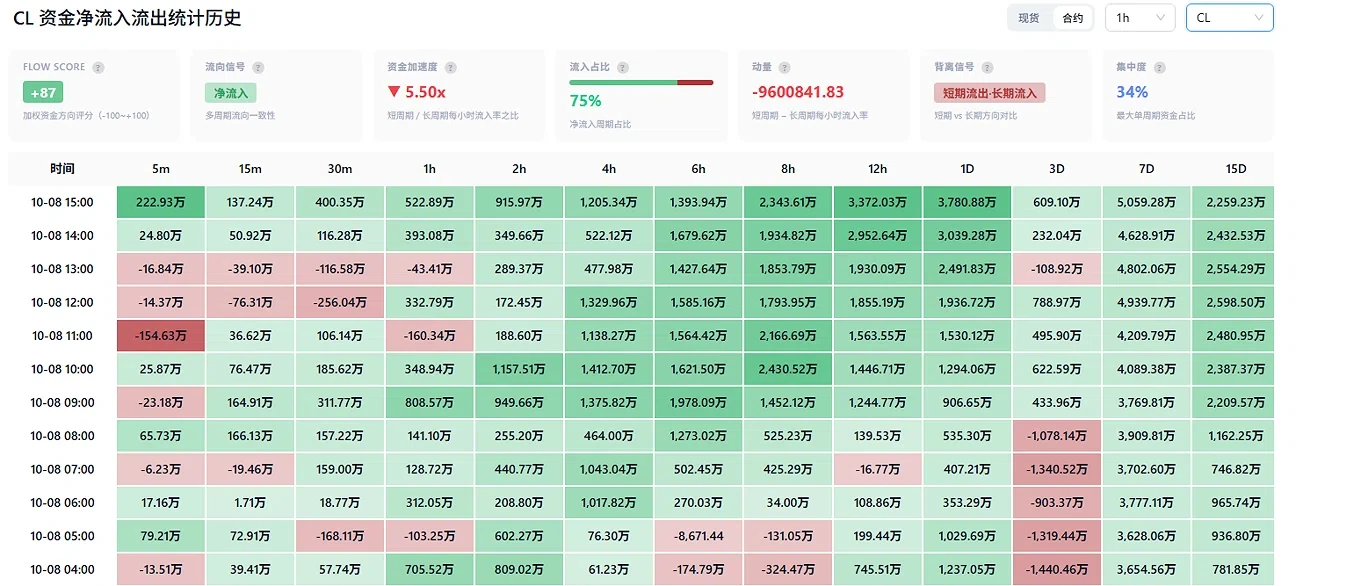This screenshot has height=586, width=1361.
Task: Open the help icon beside FLOW SCORE
Action: 98,68
